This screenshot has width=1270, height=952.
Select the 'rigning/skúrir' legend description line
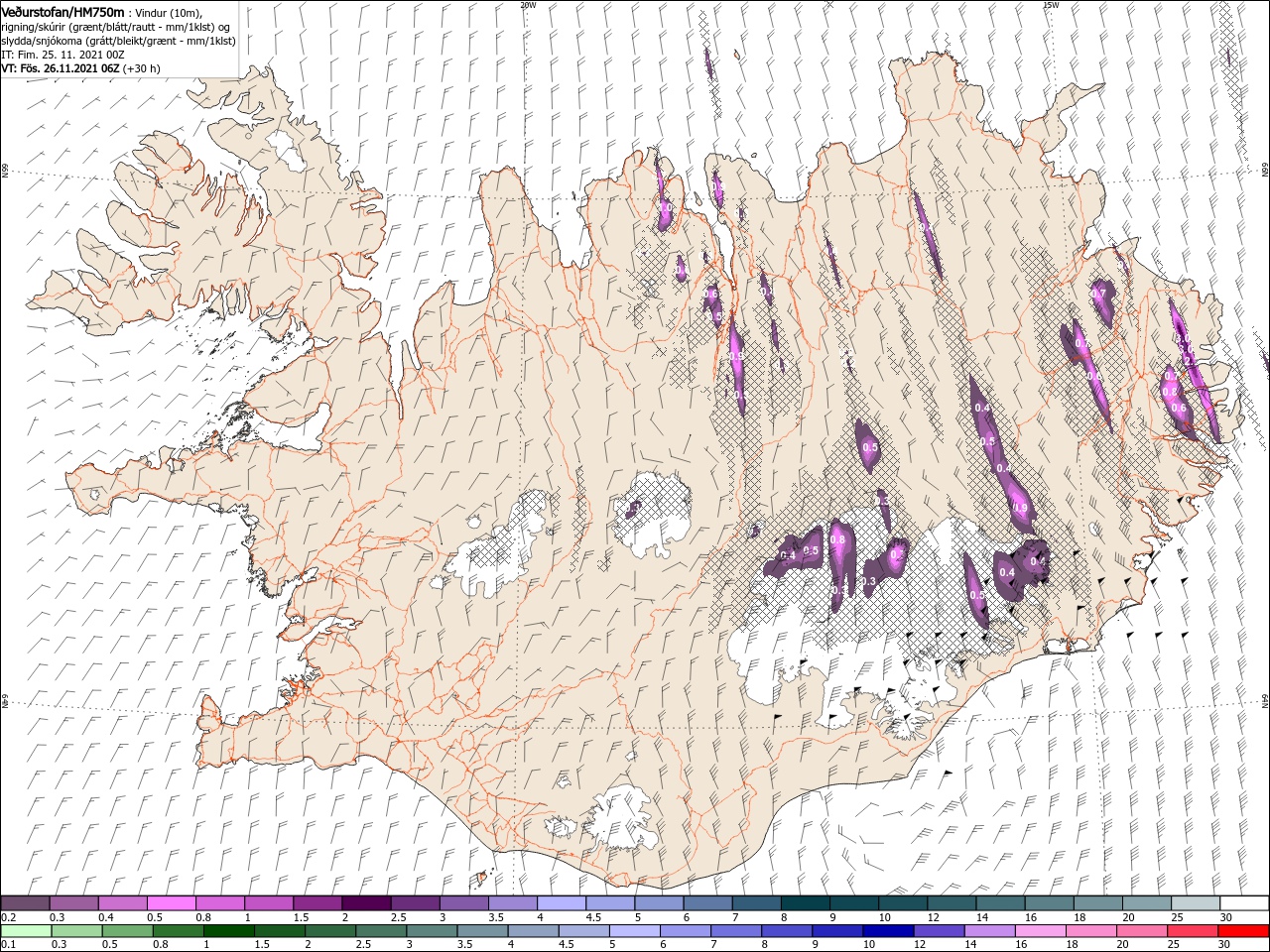click(x=115, y=27)
